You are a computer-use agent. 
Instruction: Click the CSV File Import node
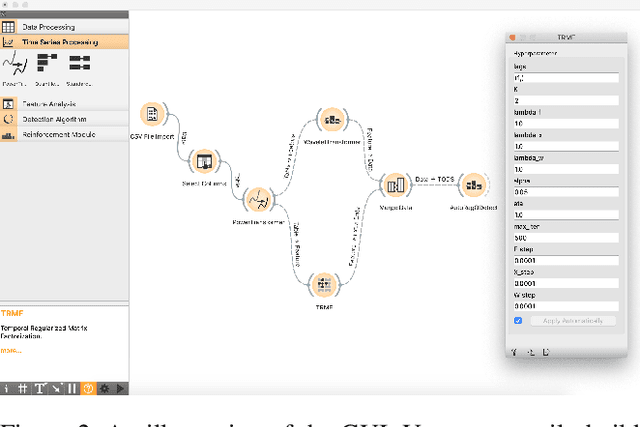point(152,115)
